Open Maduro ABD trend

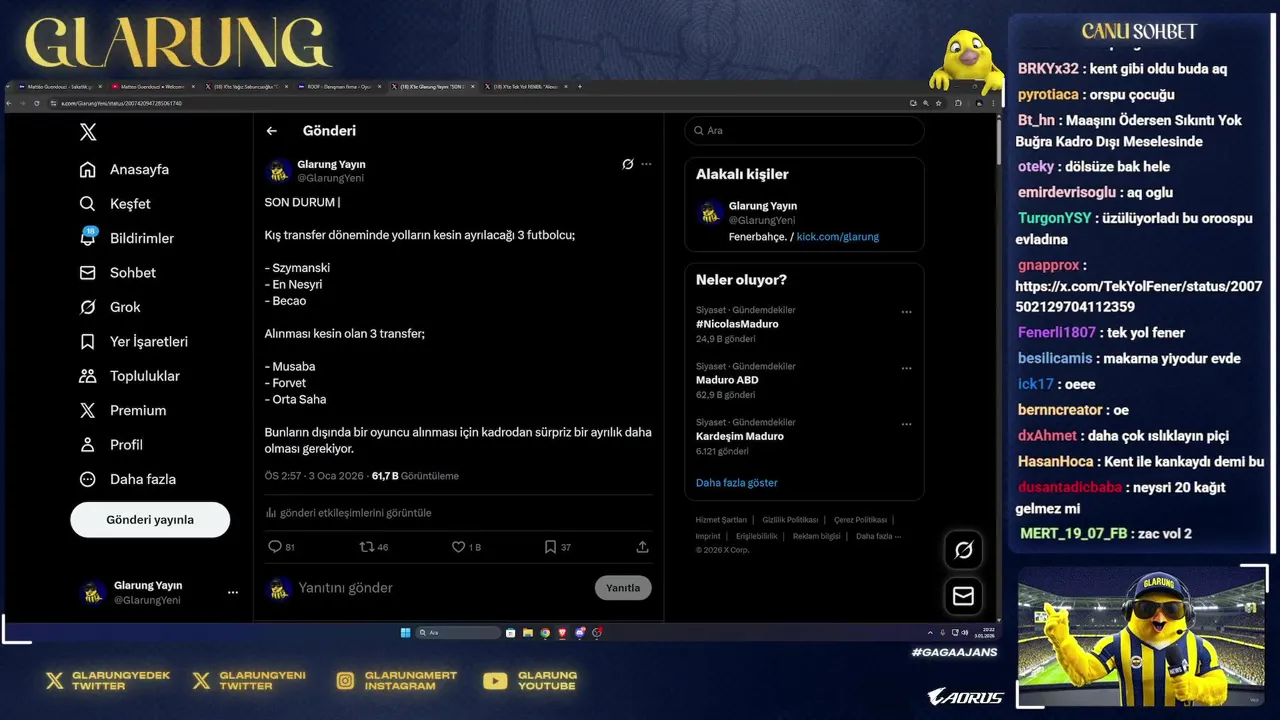(727, 380)
